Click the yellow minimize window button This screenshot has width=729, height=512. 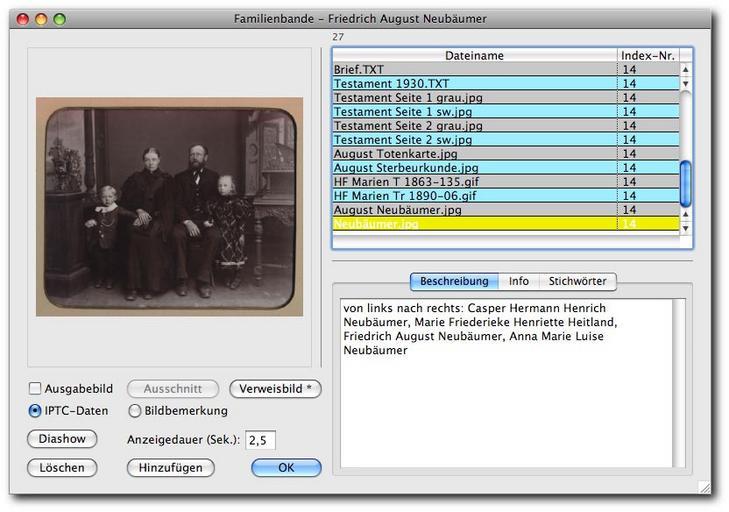pyautogui.click(x=41, y=19)
